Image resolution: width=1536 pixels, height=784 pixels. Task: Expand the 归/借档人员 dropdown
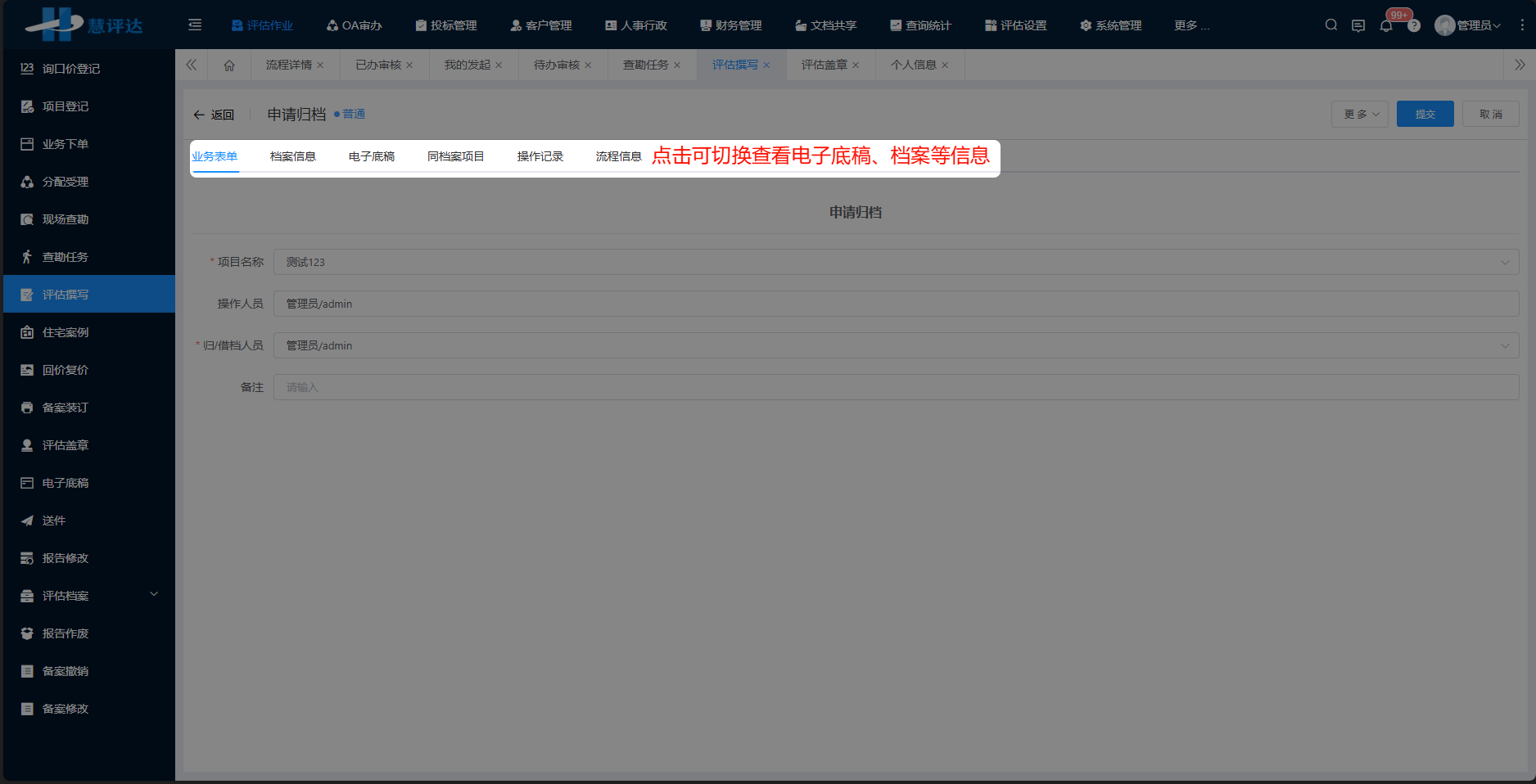pyautogui.click(x=1505, y=345)
